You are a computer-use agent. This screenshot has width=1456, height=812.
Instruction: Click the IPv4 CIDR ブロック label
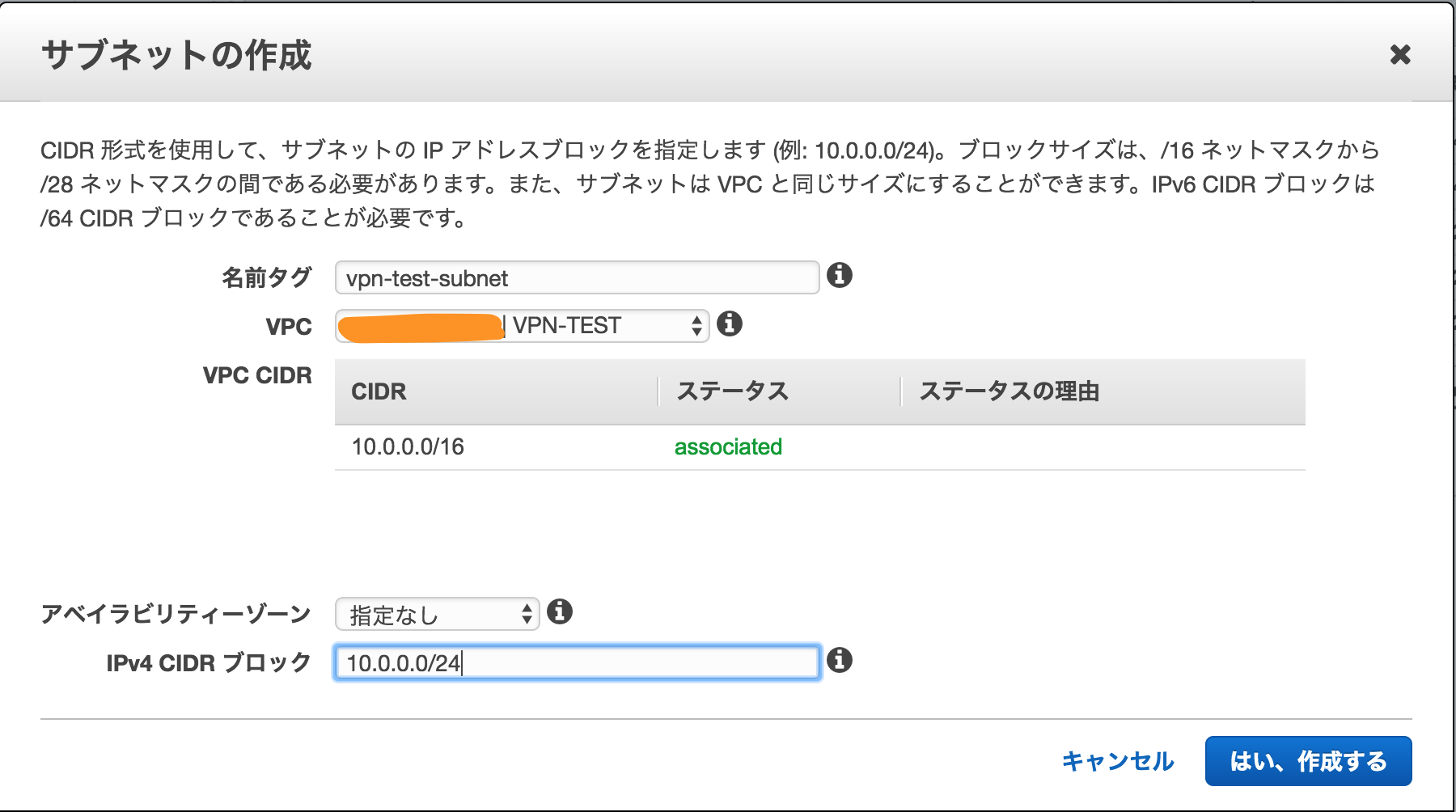[x=209, y=663]
